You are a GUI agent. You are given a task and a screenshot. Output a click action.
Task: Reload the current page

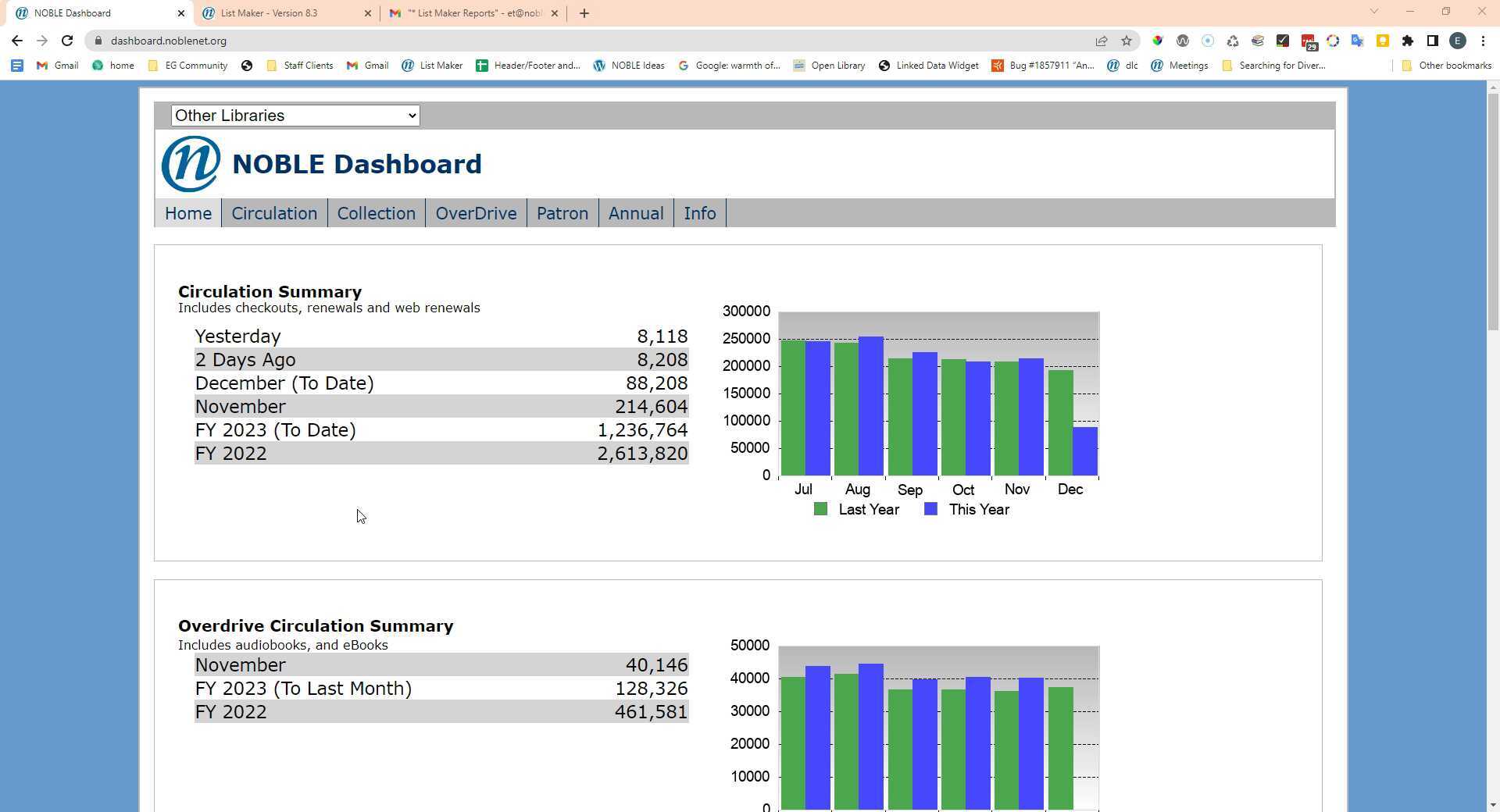click(x=67, y=41)
